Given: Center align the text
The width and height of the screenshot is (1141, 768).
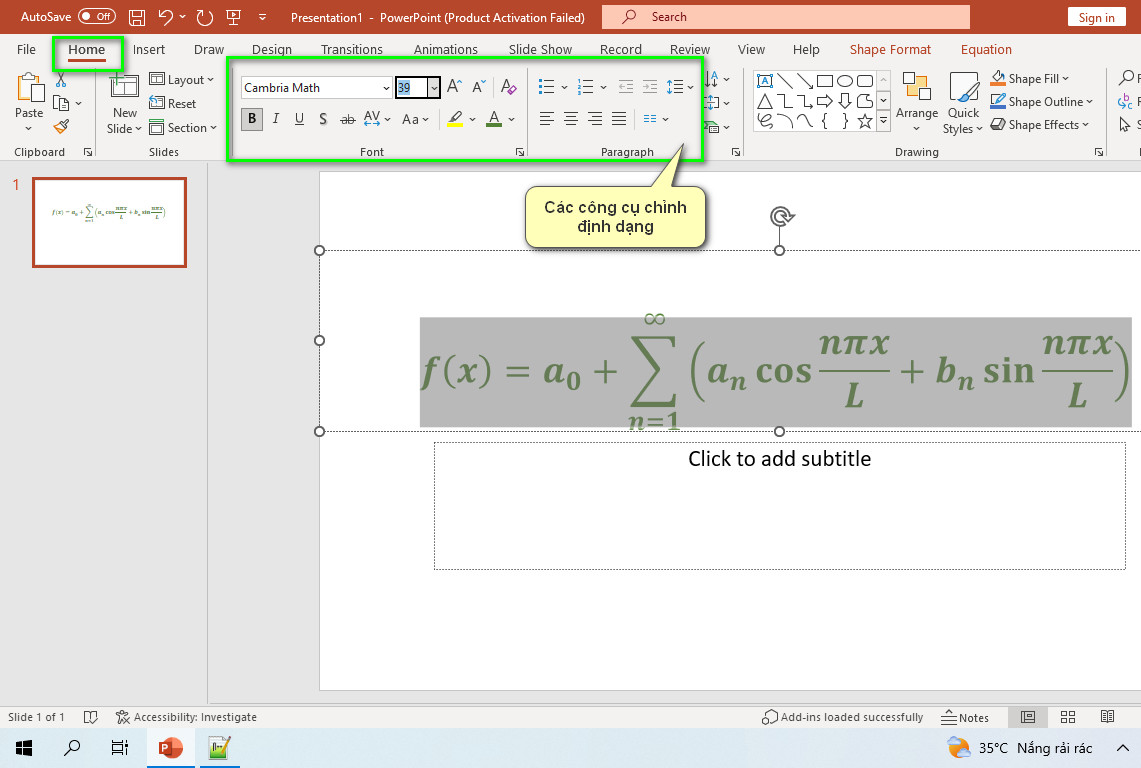Looking at the screenshot, I should (571, 119).
